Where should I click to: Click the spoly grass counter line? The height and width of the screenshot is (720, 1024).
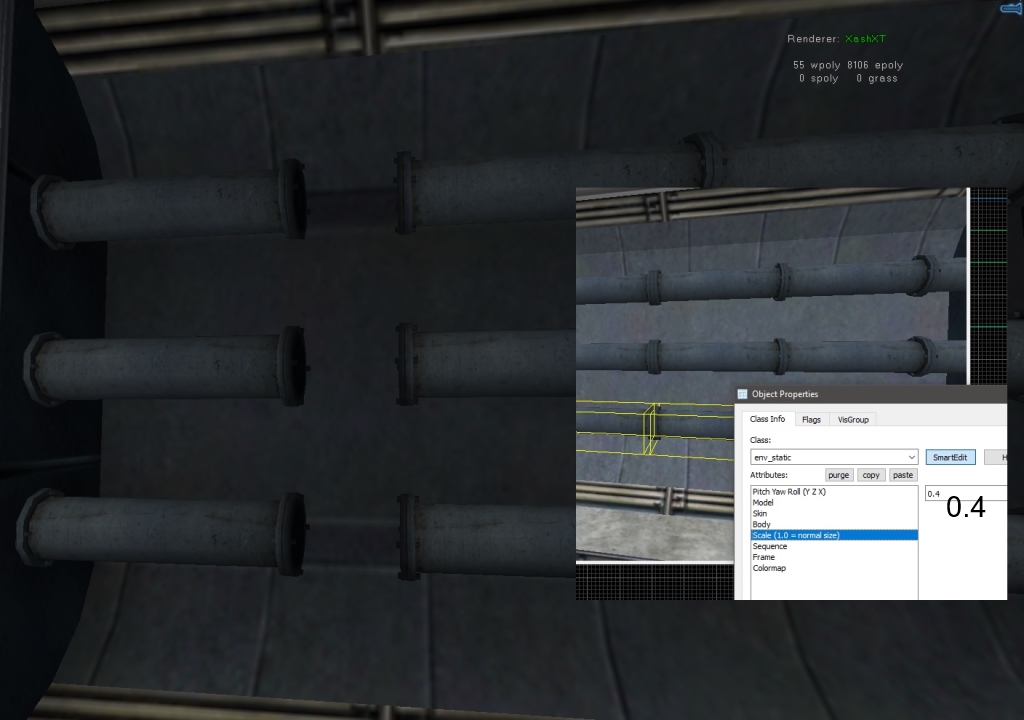[x=848, y=78]
